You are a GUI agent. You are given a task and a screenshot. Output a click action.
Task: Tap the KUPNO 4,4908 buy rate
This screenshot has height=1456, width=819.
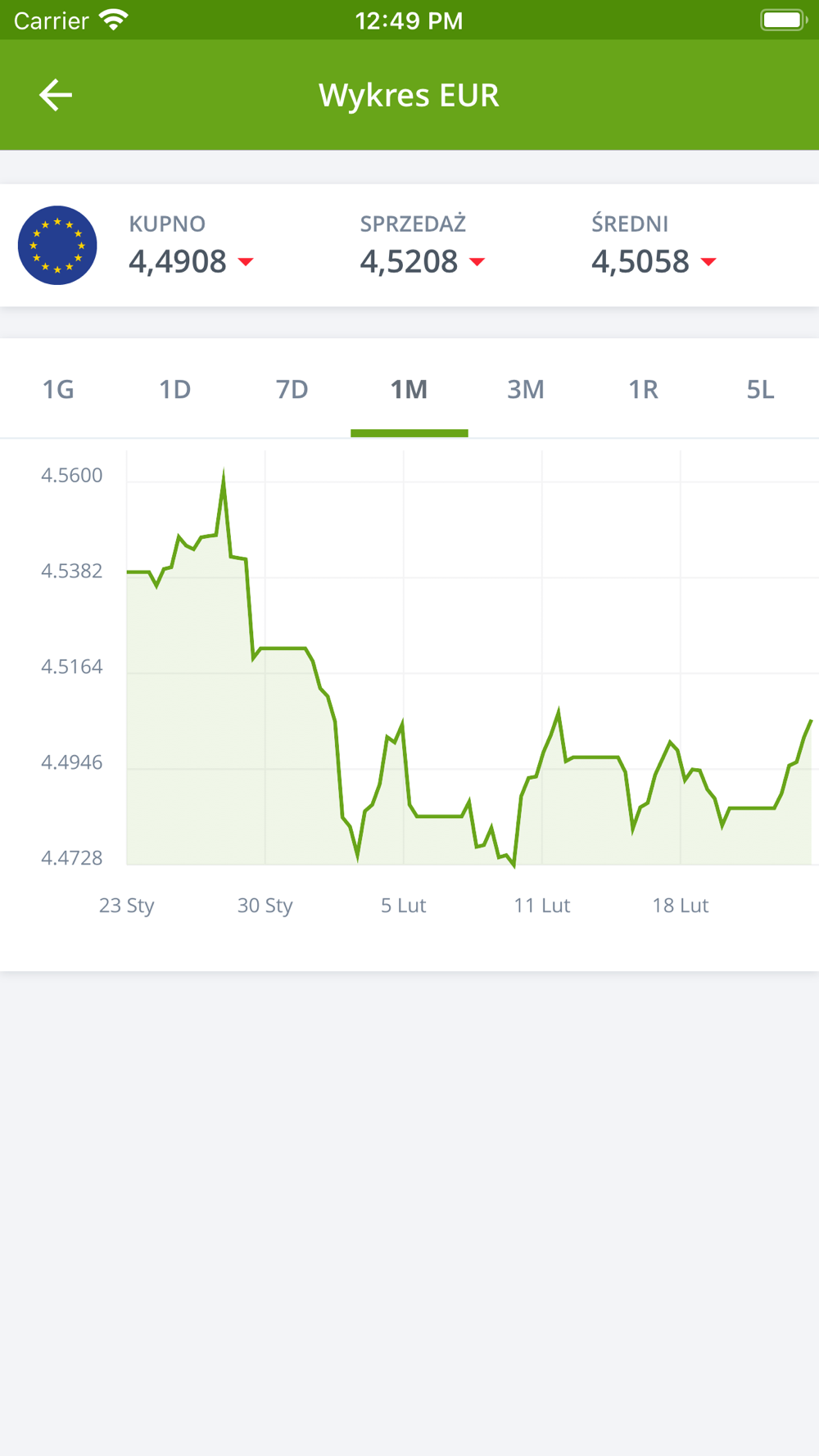(178, 262)
